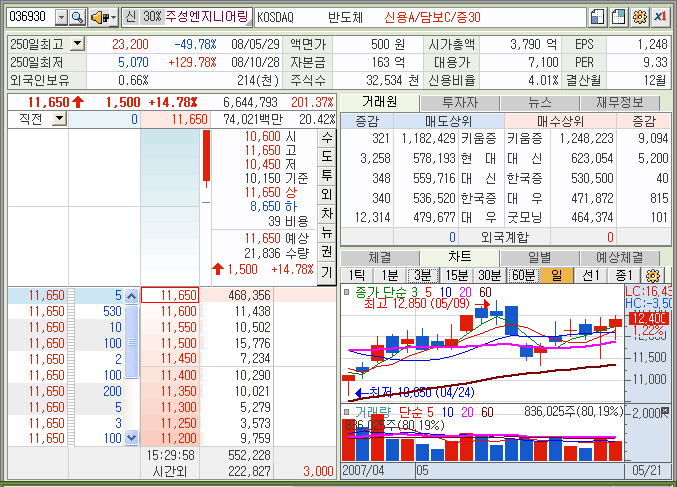Toggle the 60분 chart interval button
This screenshot has width=677, height=487.
tap(522, 275)
